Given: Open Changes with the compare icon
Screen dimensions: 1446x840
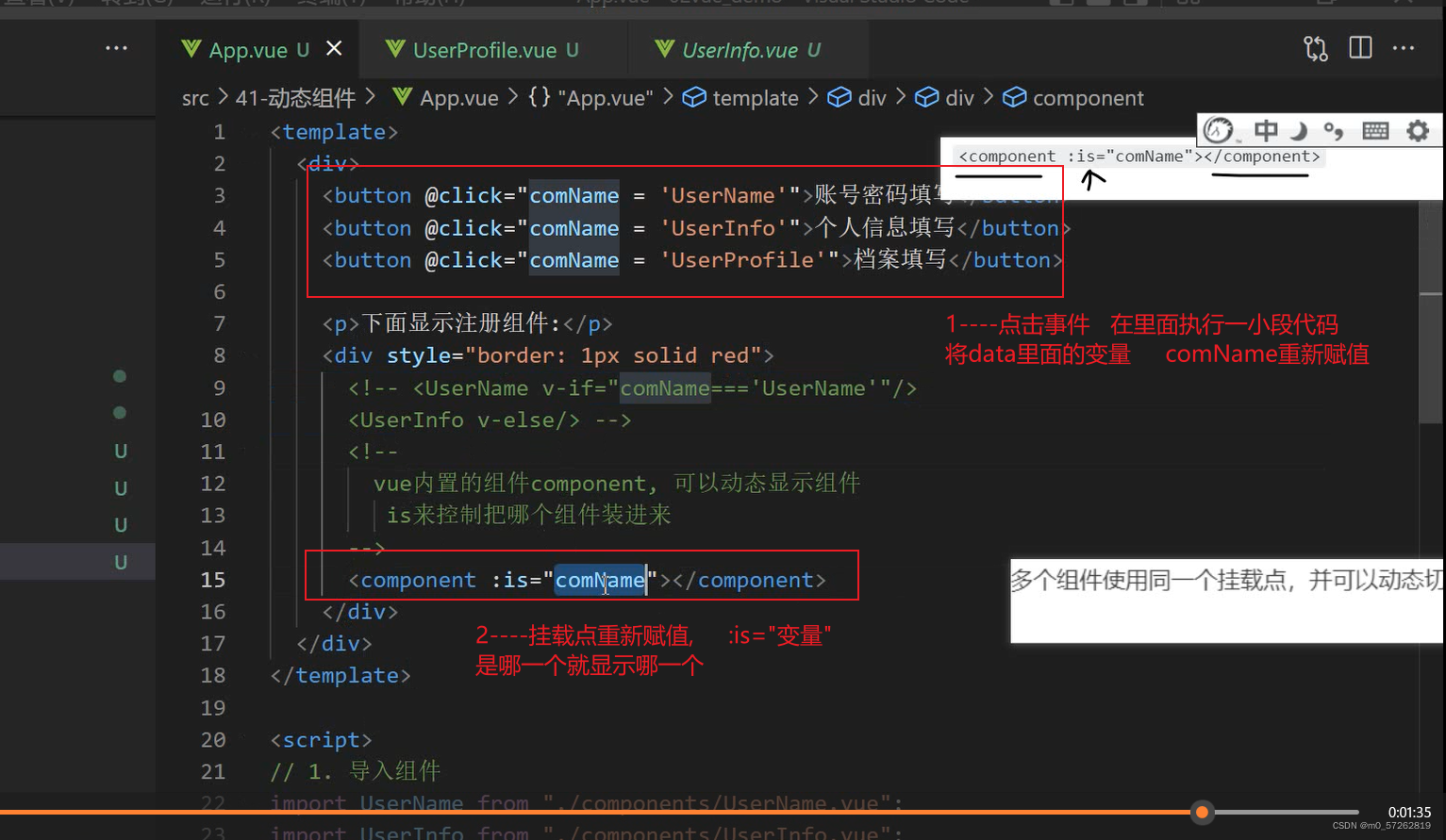Looking at the screenshot, I should [x=1315, y=48].
